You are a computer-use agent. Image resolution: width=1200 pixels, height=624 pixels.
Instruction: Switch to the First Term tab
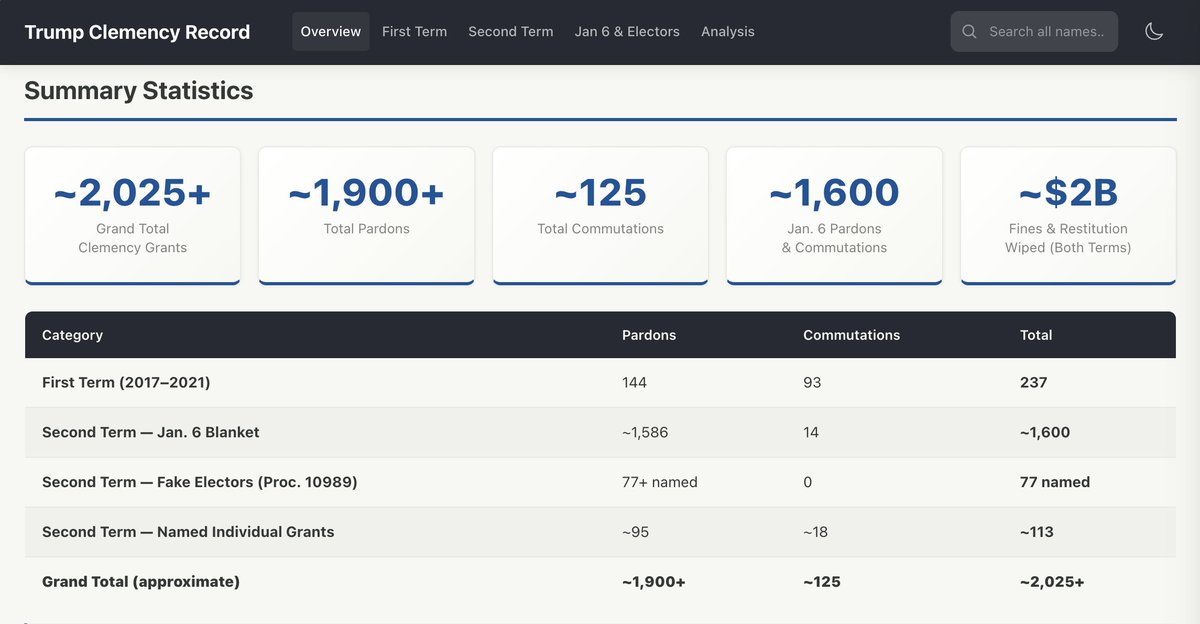tap(414, 32)
